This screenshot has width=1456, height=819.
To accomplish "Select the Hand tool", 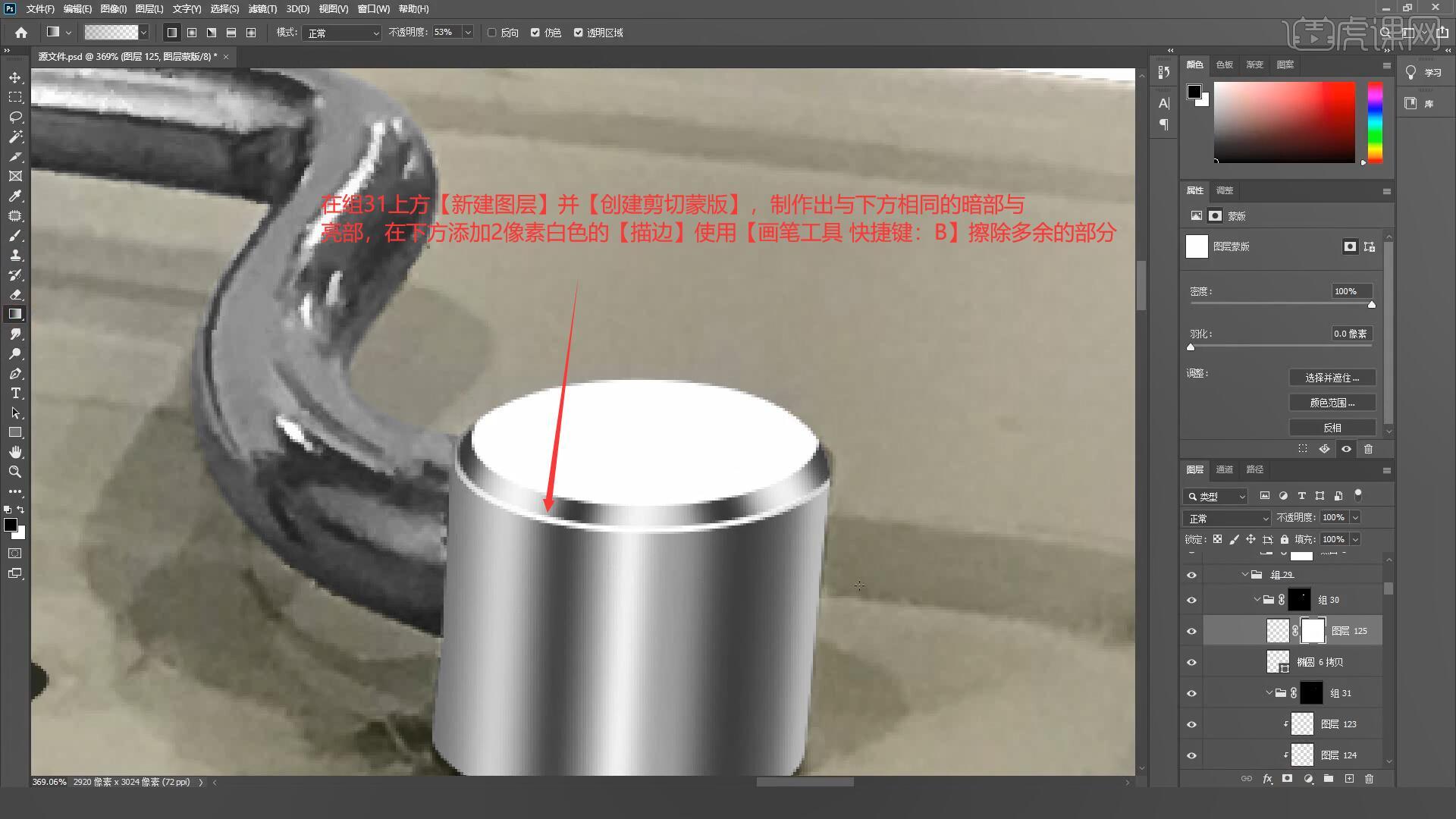I will coord(15,452).
